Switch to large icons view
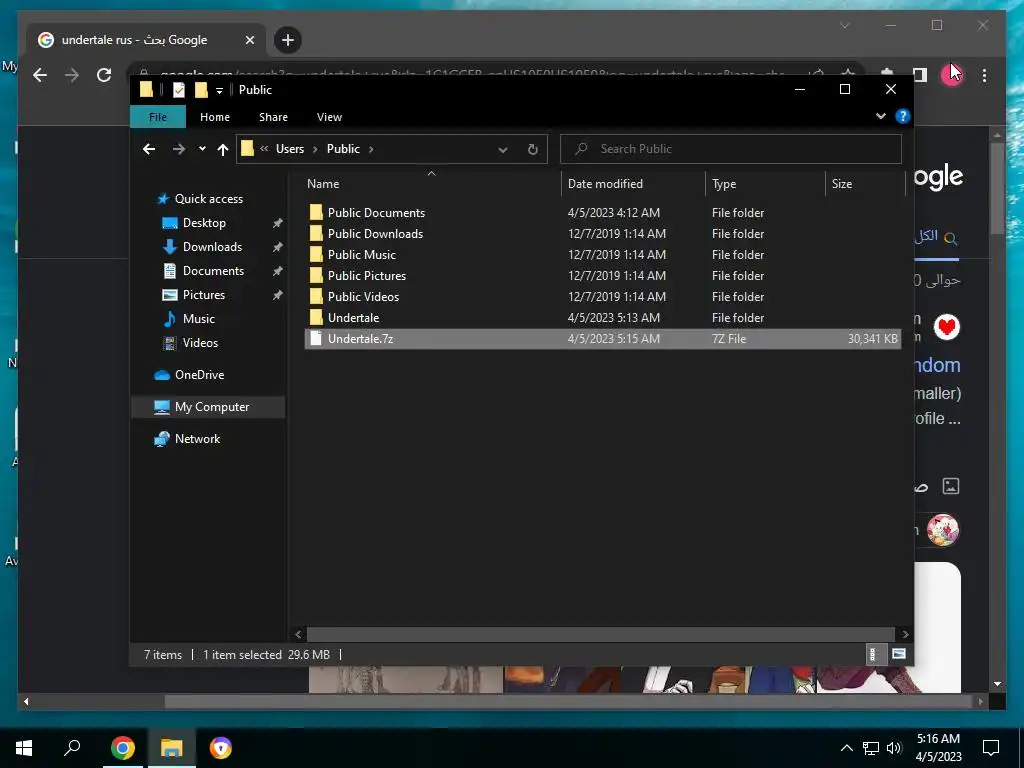 [899, 654]
